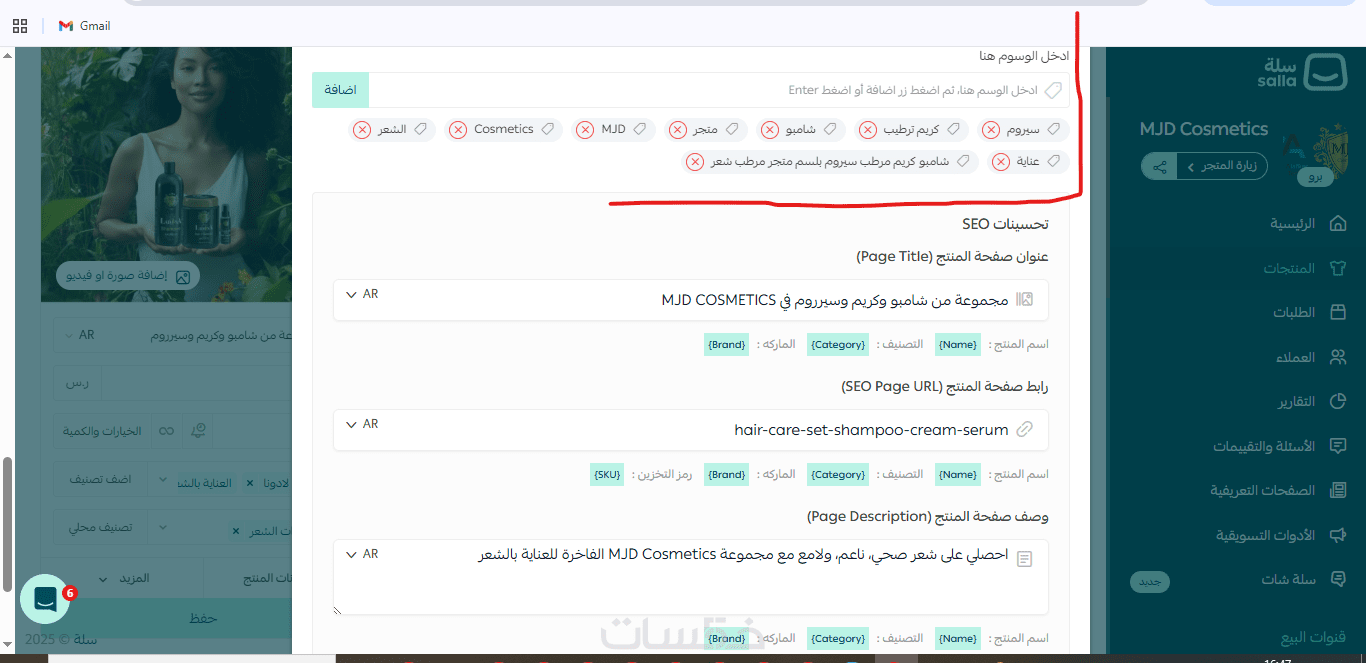Expand local category select with الشعر tag
The height and width of the screenshot is (663, 1366).
tap(164, 526)
